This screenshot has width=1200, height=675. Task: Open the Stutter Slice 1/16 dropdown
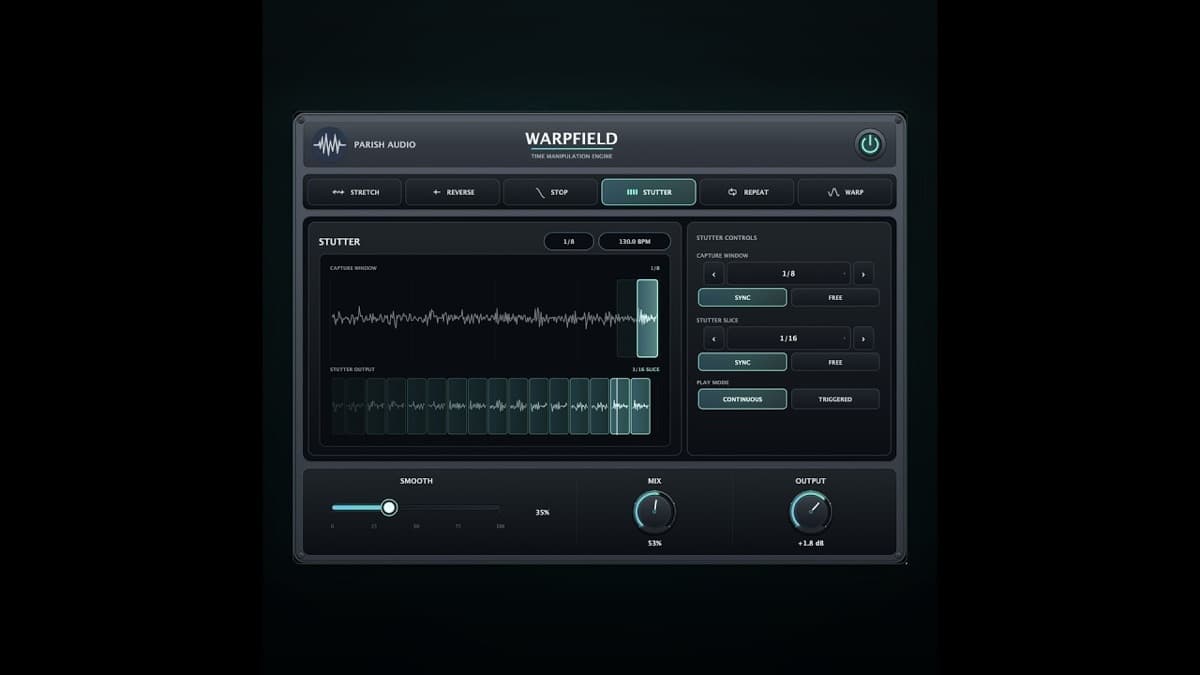pos(788,338)
